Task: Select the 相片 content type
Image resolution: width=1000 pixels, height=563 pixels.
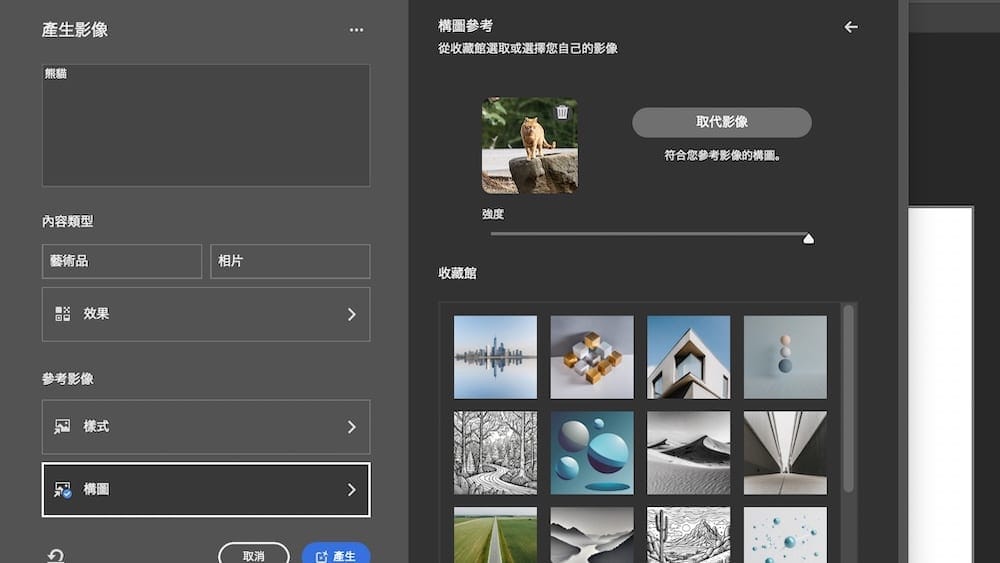Action: (290, 261)
